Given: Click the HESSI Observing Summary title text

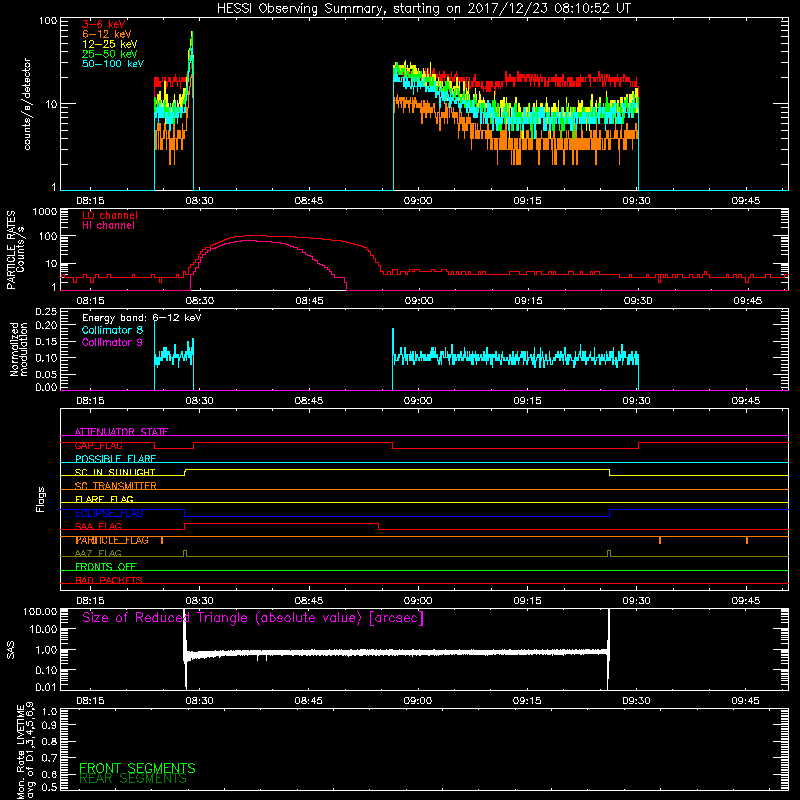Looking at the screenshot, I should (x=424, y=9).
